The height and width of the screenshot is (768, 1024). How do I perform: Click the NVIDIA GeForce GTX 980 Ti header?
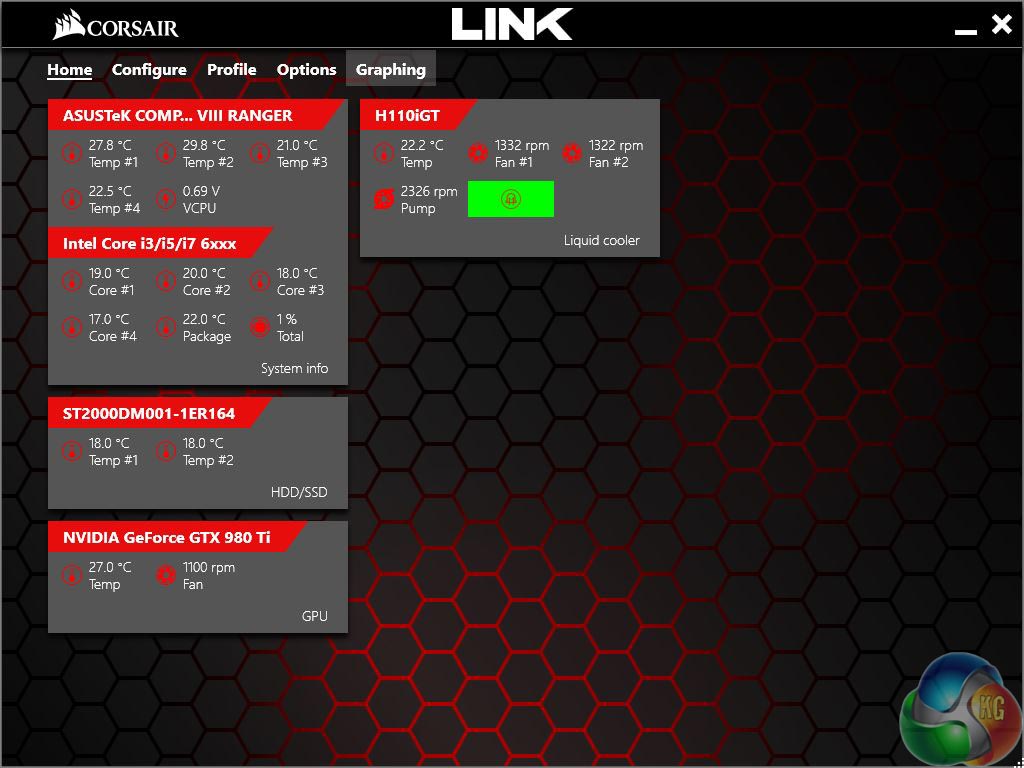coord(178,537)
